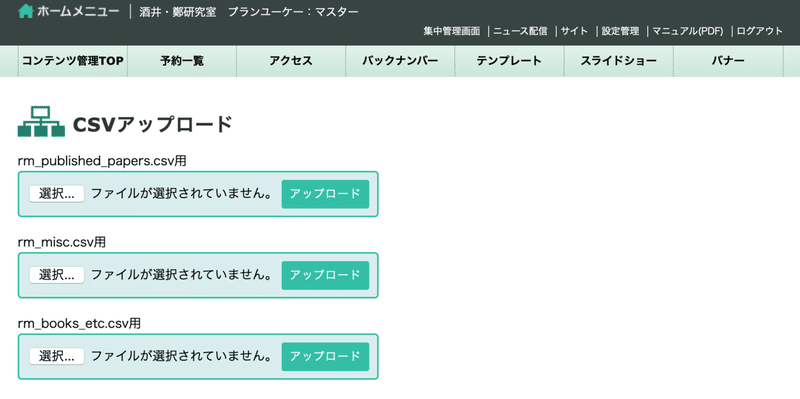Click the home icon beside ホームメニュー
This screenshot has width=800, height=399.
tap(26, 11)
